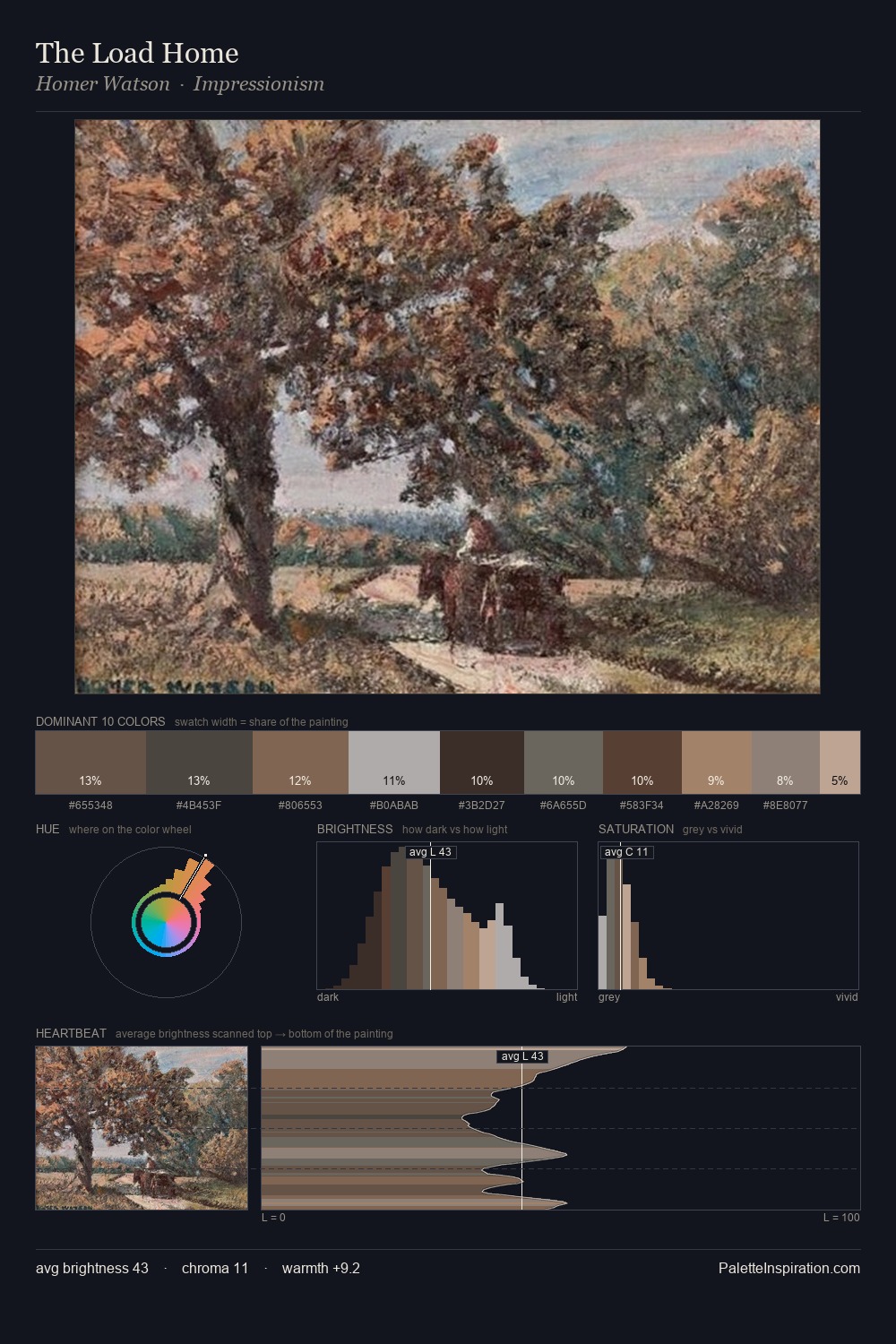Click the "HEARTBEAT" section heading
896x1344 pixels.
pos(71,1033)
